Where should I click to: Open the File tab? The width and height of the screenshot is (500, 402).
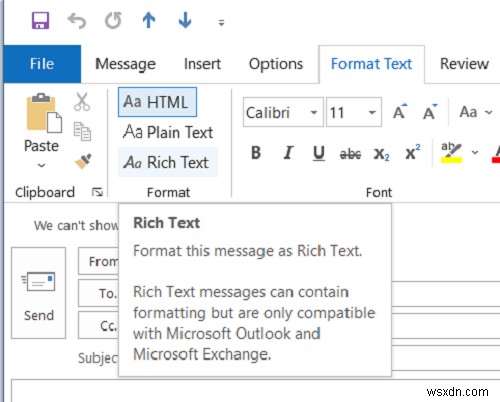click(x=42, y=64)
